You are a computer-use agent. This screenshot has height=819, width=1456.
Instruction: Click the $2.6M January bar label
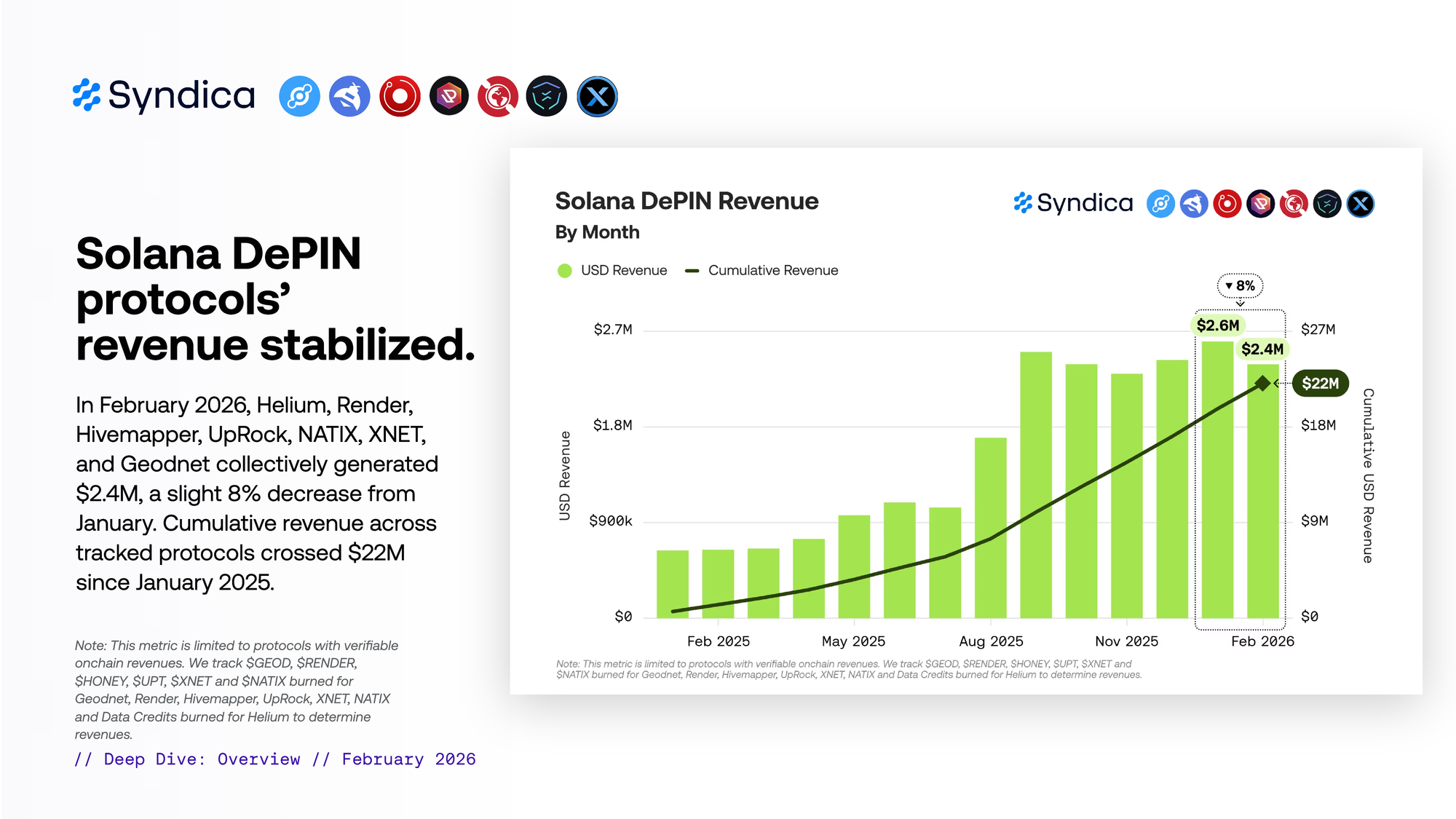coord(1217,325)
